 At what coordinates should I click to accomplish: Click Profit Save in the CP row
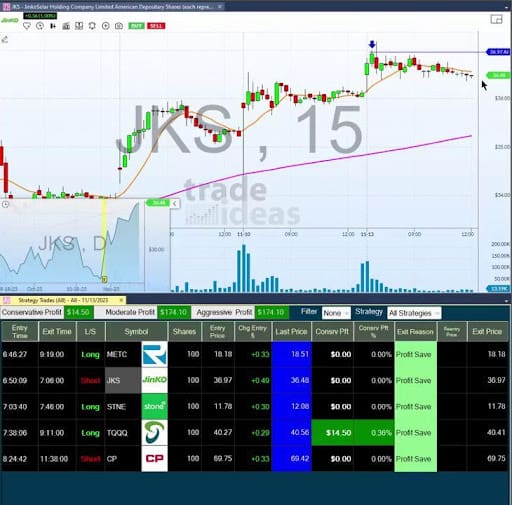[415, 459]
